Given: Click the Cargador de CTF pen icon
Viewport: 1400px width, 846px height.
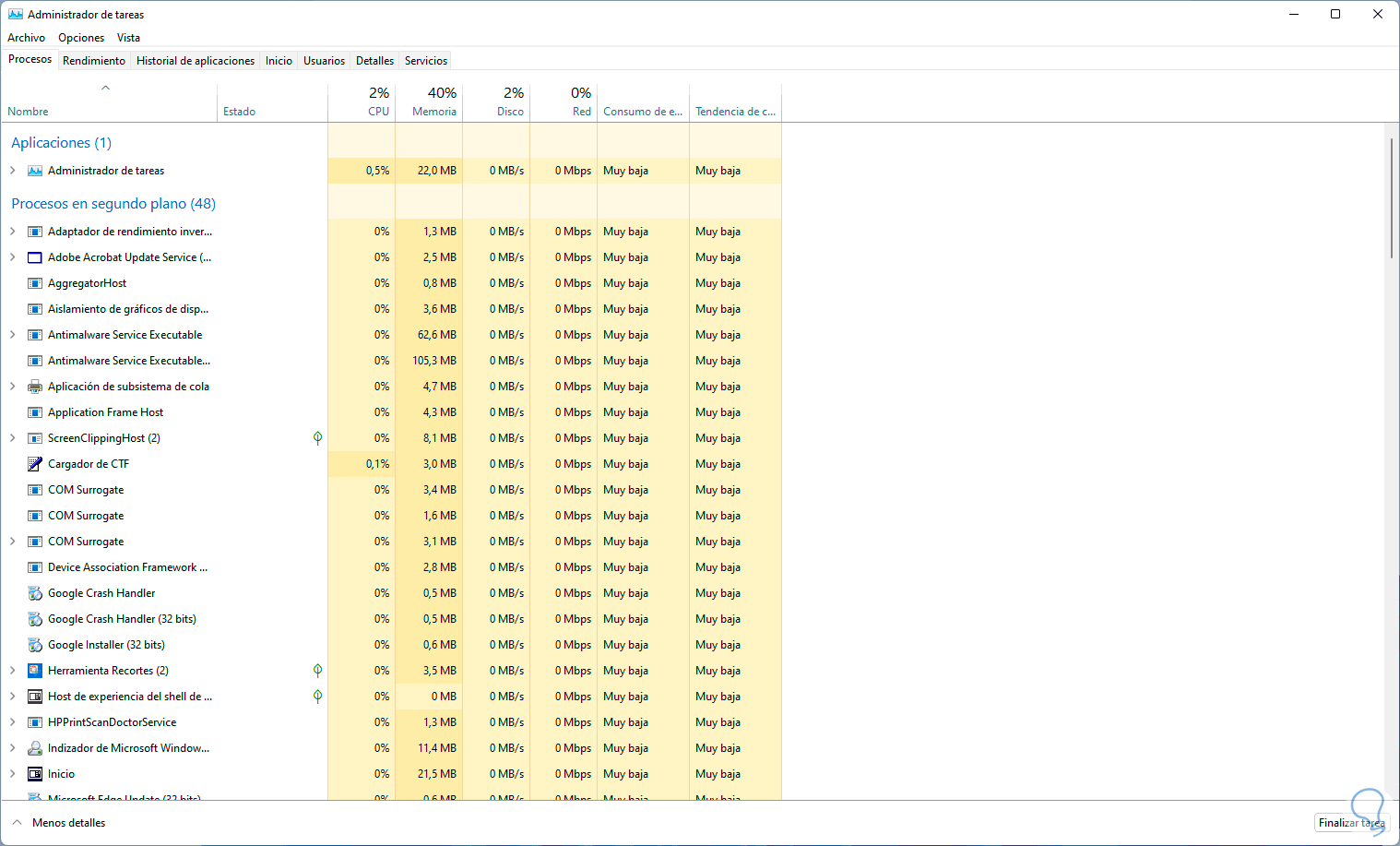Looking at the screenshot, I should point(35,464).
